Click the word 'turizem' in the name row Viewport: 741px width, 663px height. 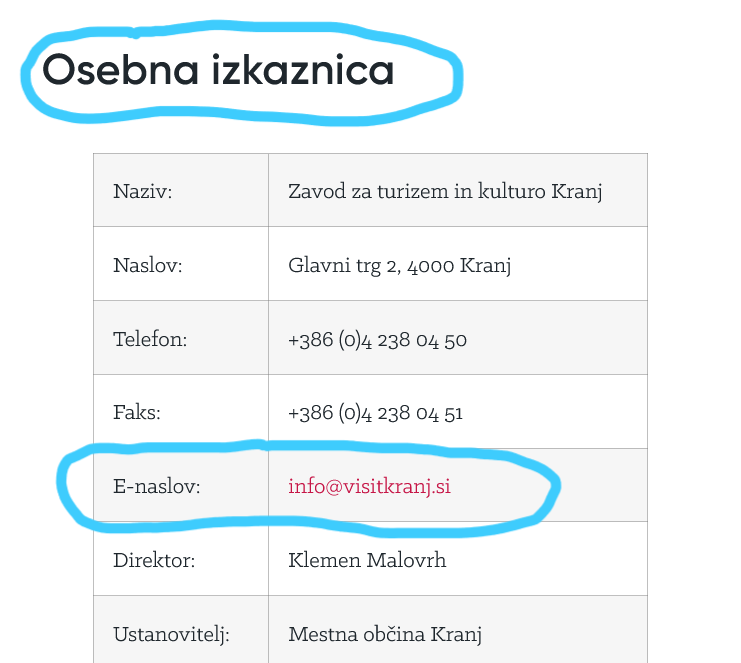point(414,191)
